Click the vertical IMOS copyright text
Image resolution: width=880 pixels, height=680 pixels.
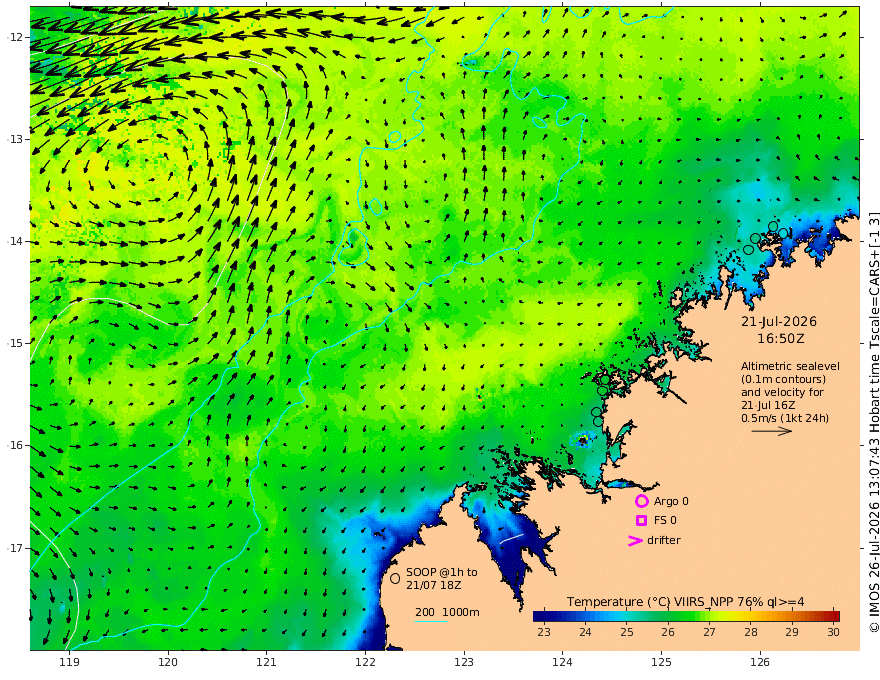(x=874, y=422)
